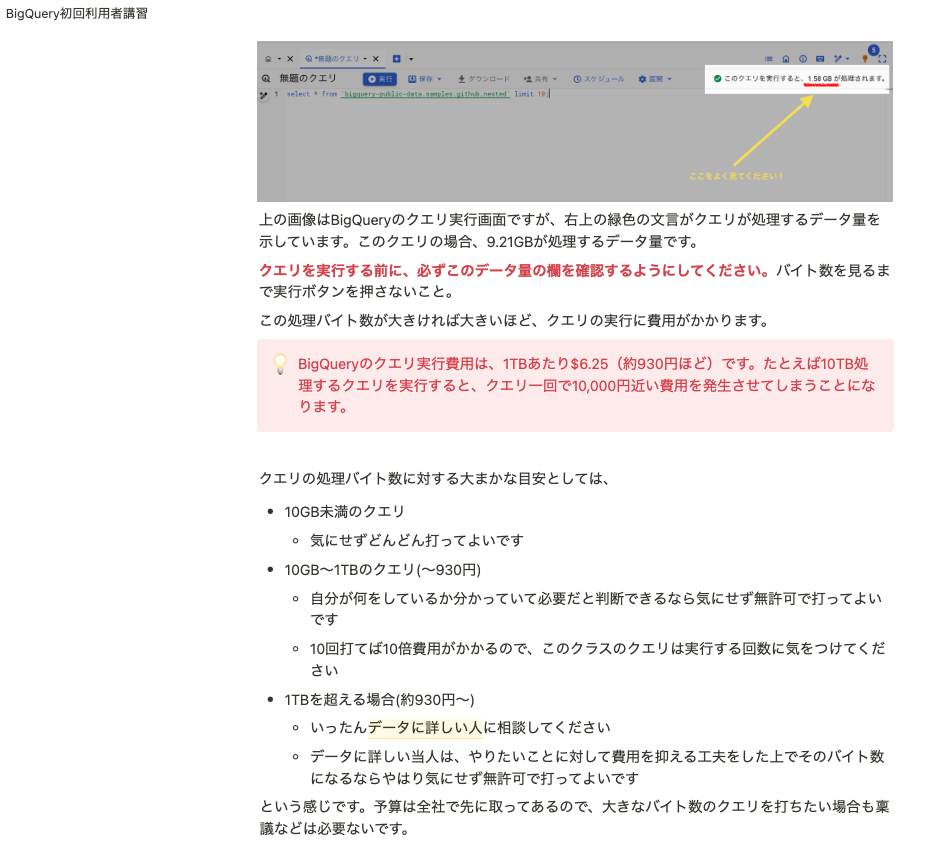The image size is (950, 850).
Task: Click the 展開 gear button
Action: point(651,79)
